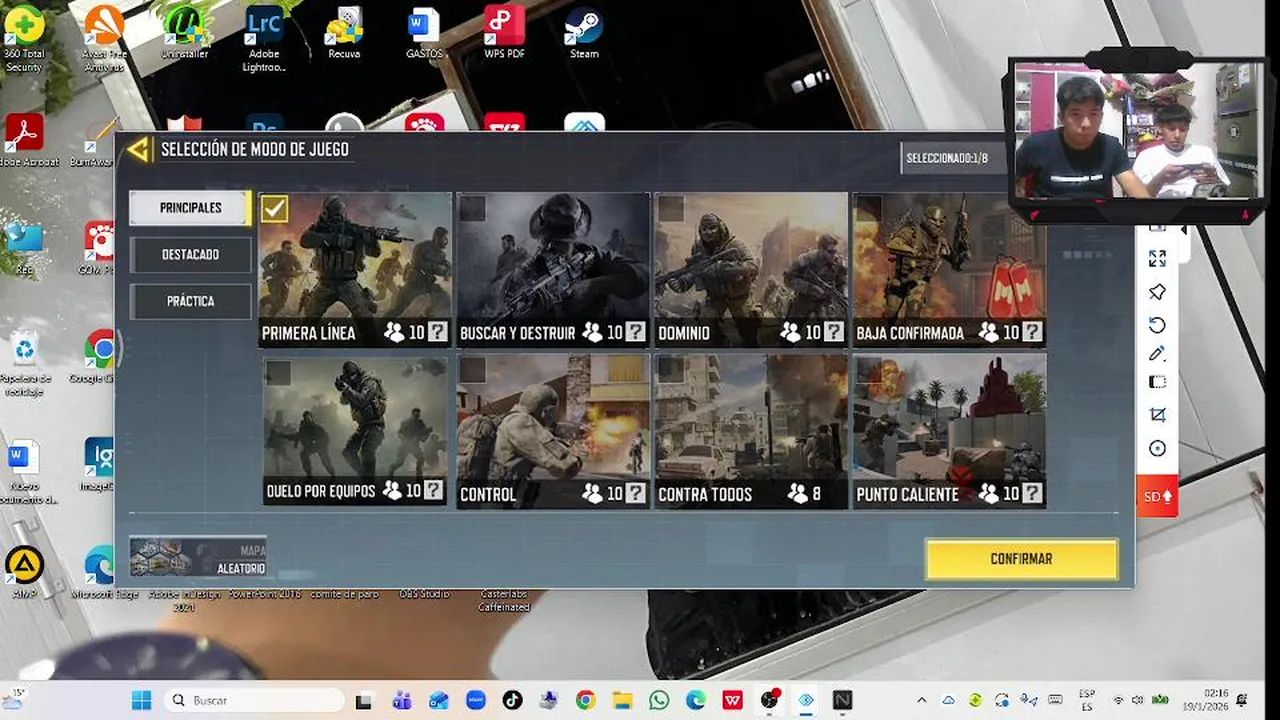Screen dimensions: 1280x720
Task: Click the pin icon in side toolbar
Action: point(1157,292)
